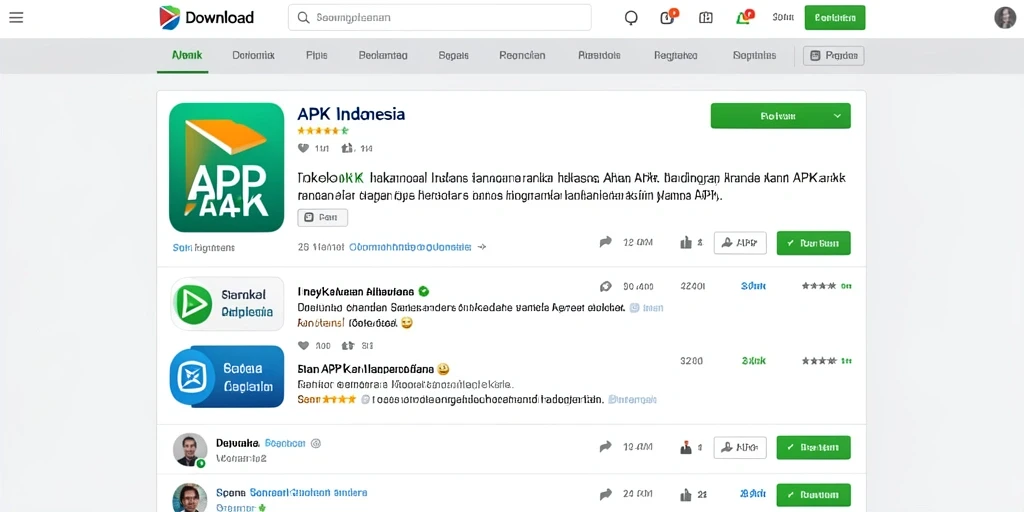Click the Download logo in the header
Viewport: 1024px width, 512px height.
click(x=206, y=18)
